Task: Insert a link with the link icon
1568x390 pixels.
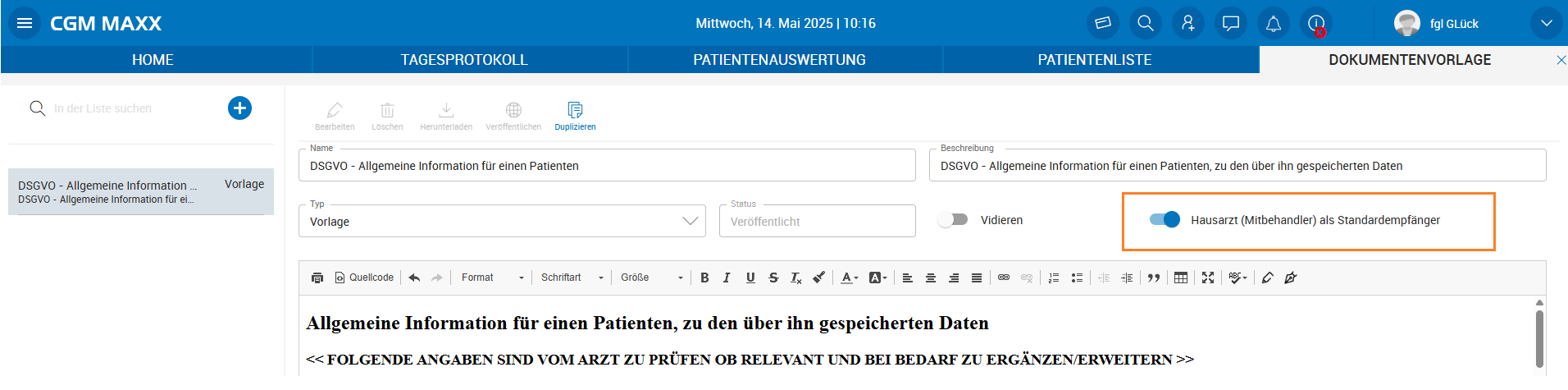Action: click(1003, 278)
